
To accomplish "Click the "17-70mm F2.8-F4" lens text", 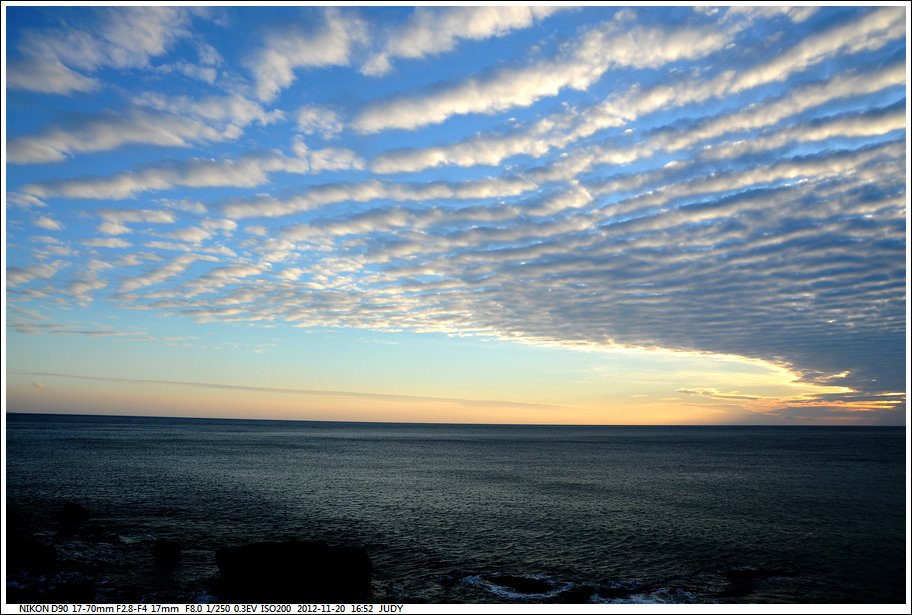I will click(x=109, y=609).
